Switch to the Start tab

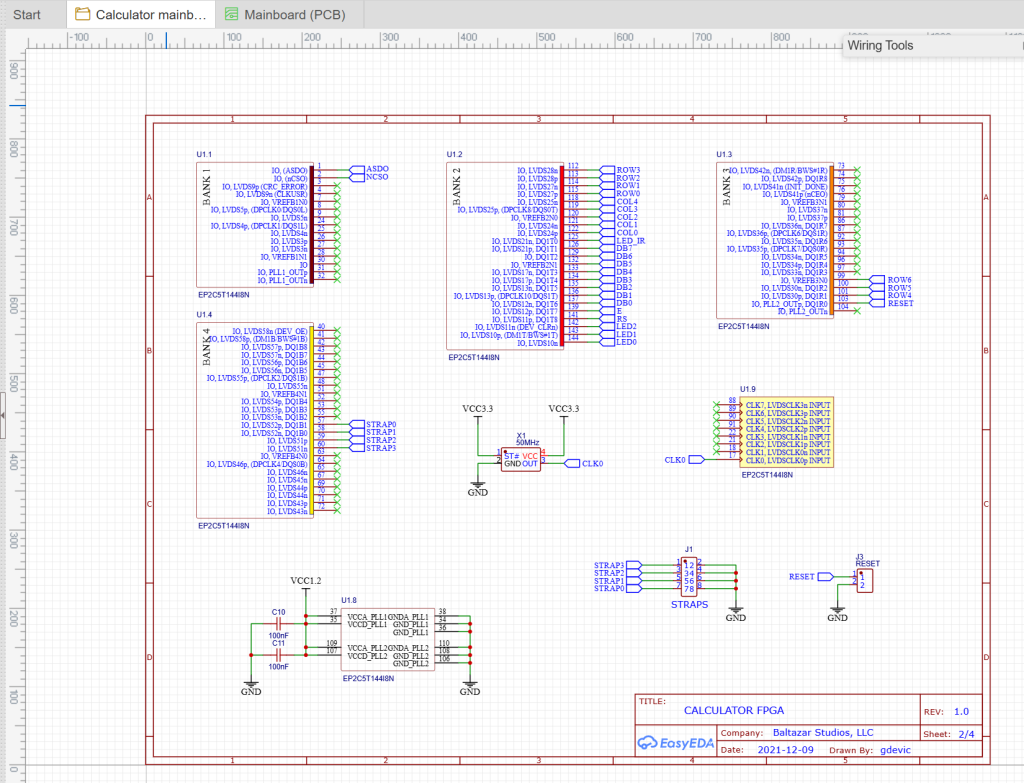tap(27, 14)
